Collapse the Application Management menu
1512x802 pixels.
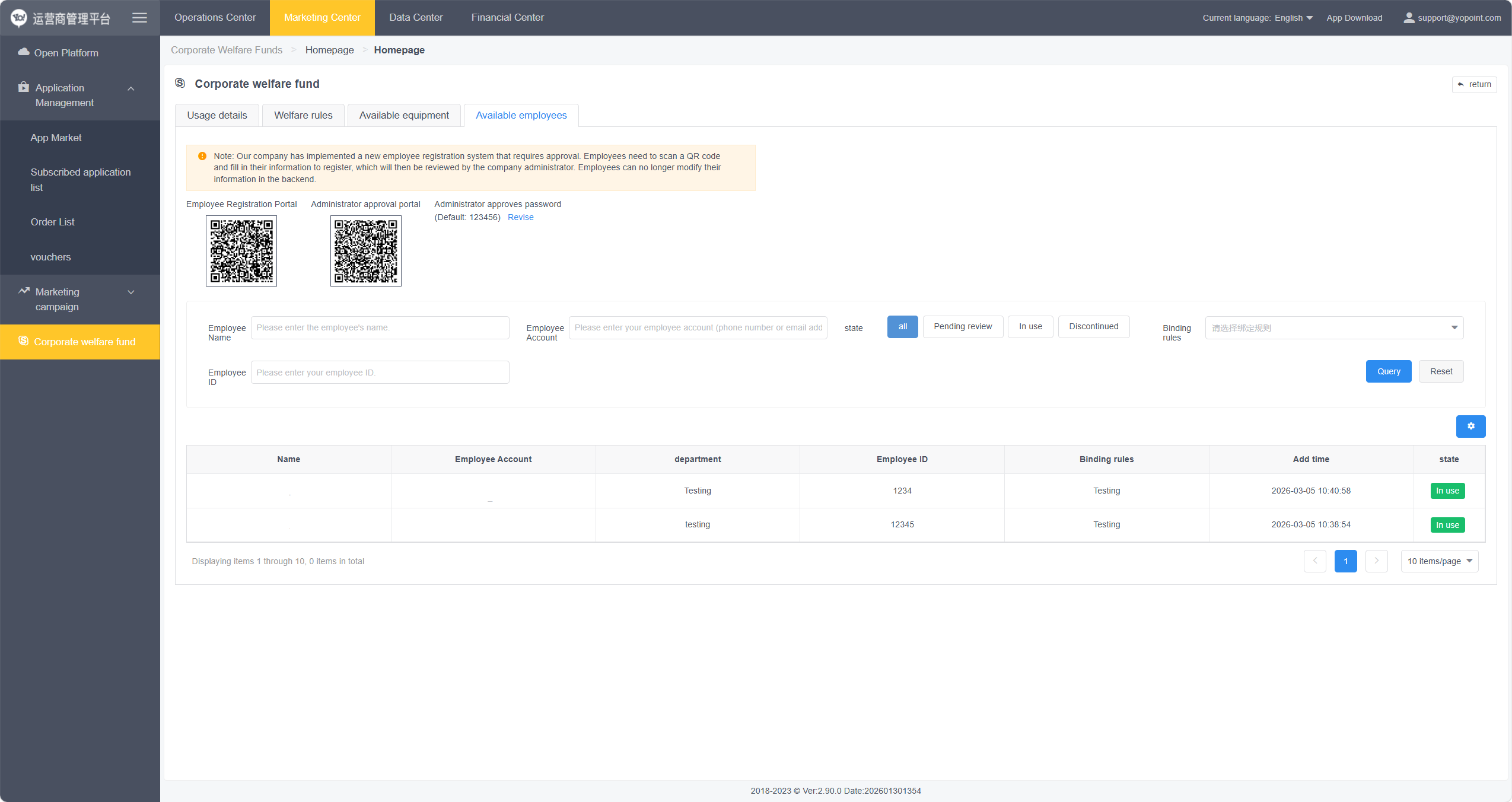(131, 89)
